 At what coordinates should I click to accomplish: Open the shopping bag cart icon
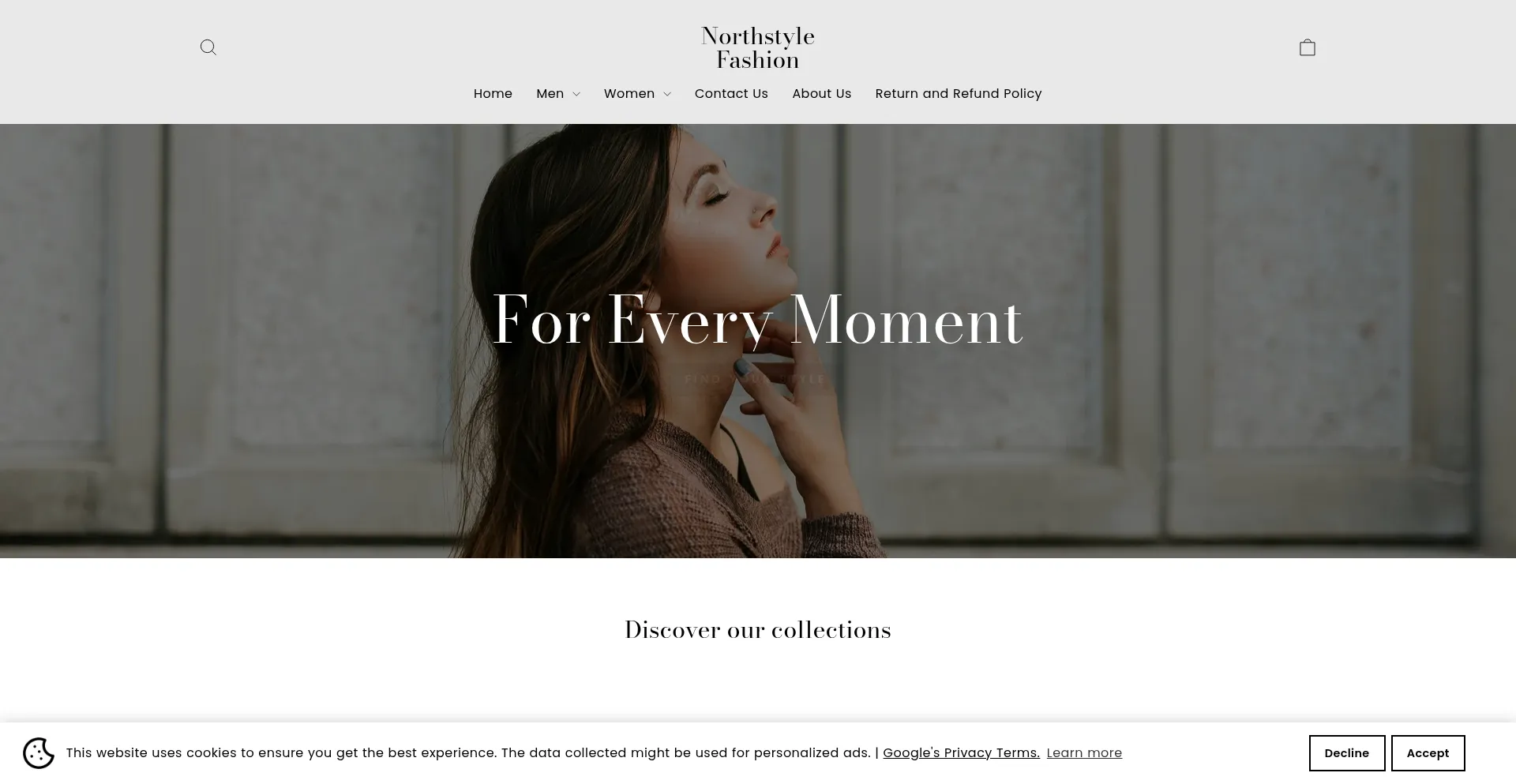[x=1308, y=47]
